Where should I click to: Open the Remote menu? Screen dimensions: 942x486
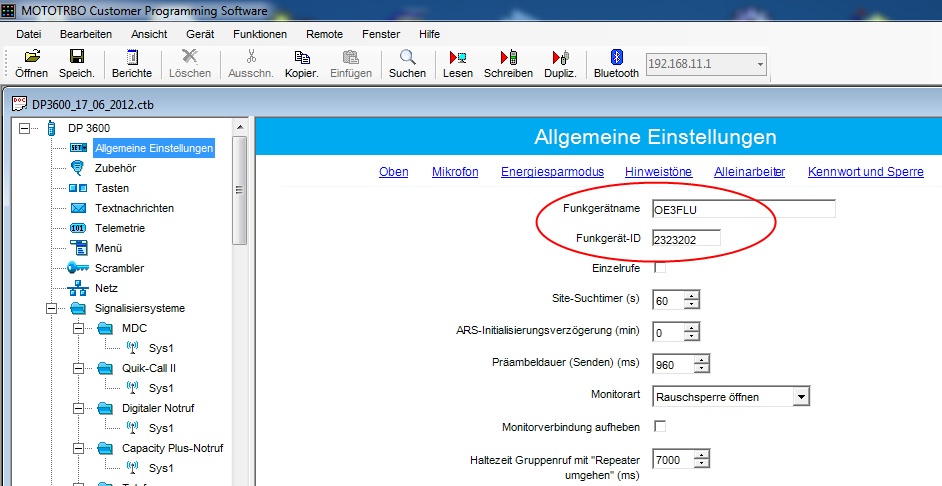click(x=324, y=34)
